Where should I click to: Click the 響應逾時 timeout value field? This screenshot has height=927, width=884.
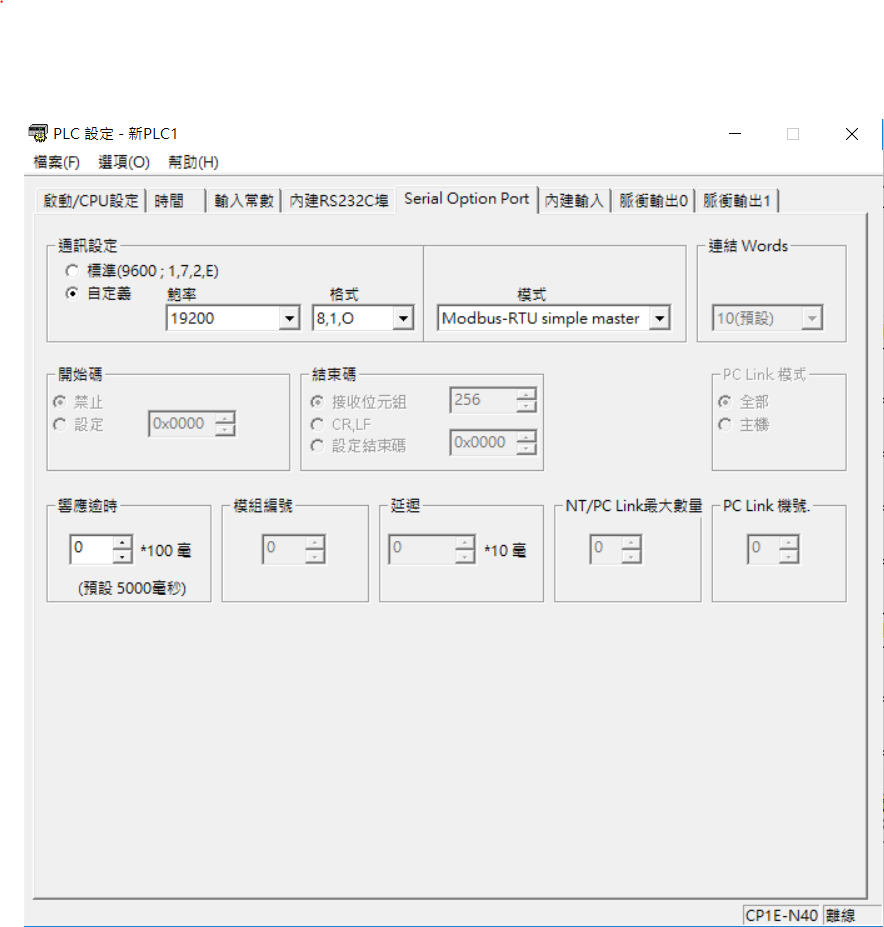(x=90, y=549)
